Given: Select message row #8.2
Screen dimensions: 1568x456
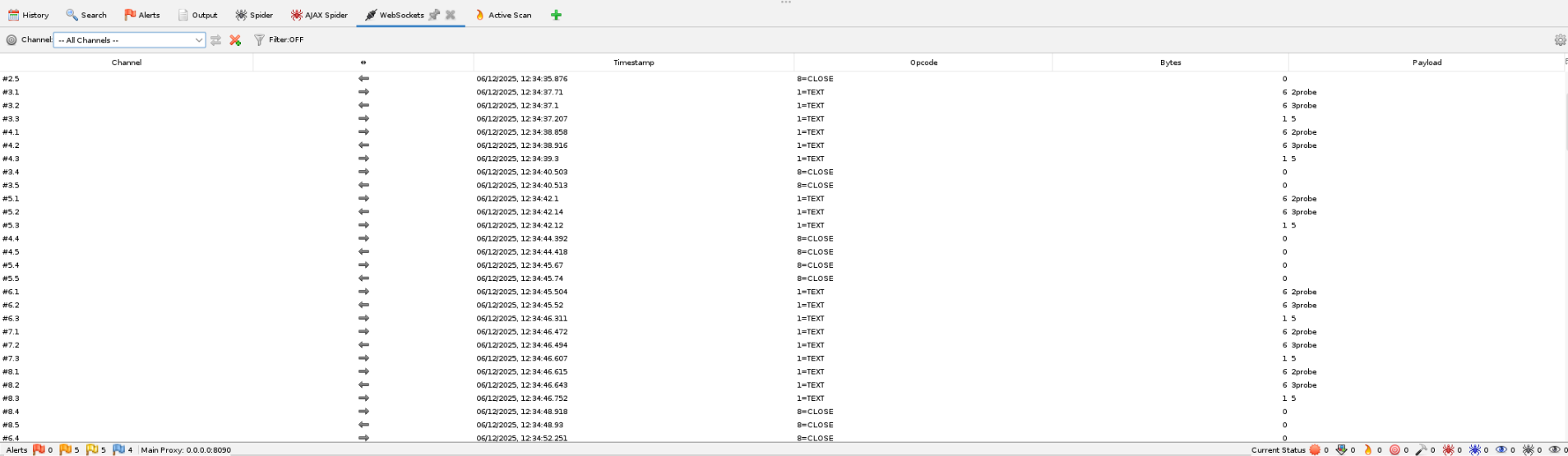Looking at the screenshot, I should pos(782,385).
